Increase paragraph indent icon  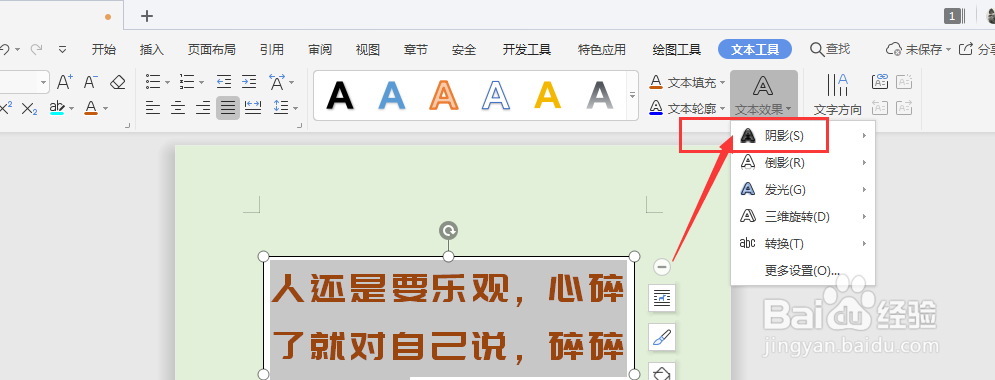249,82
